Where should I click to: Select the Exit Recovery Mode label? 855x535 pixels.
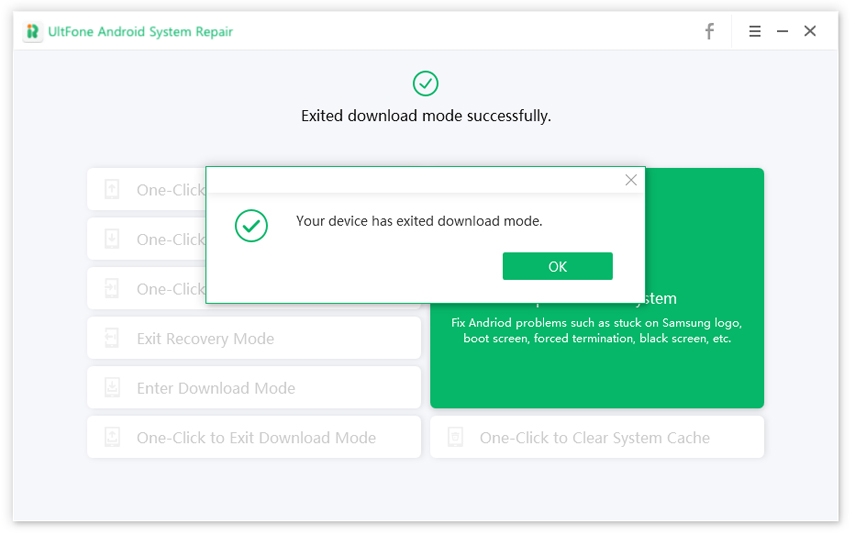point(205,339)
